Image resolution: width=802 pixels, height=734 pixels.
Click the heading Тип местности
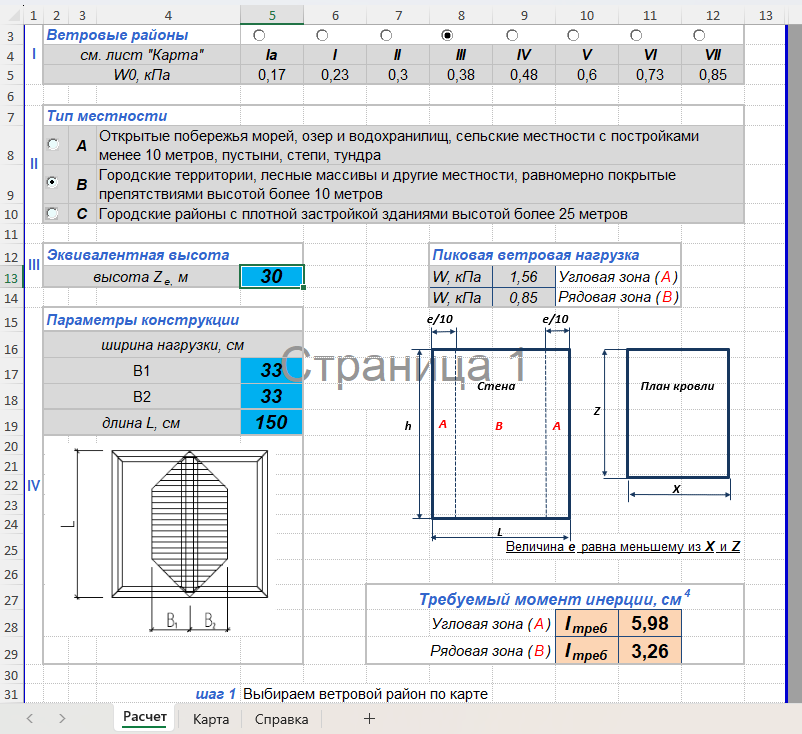pyautogui.click(x=107, y=116)
